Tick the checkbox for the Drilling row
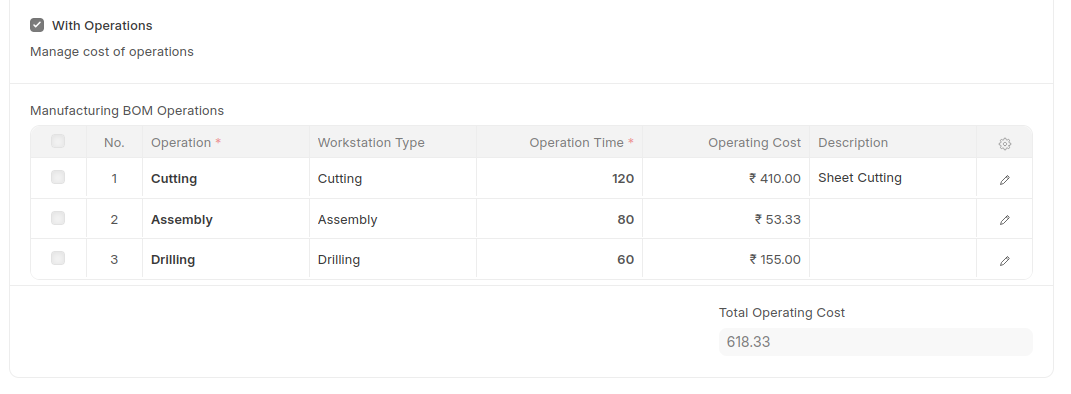 click(x=58, y=258)
